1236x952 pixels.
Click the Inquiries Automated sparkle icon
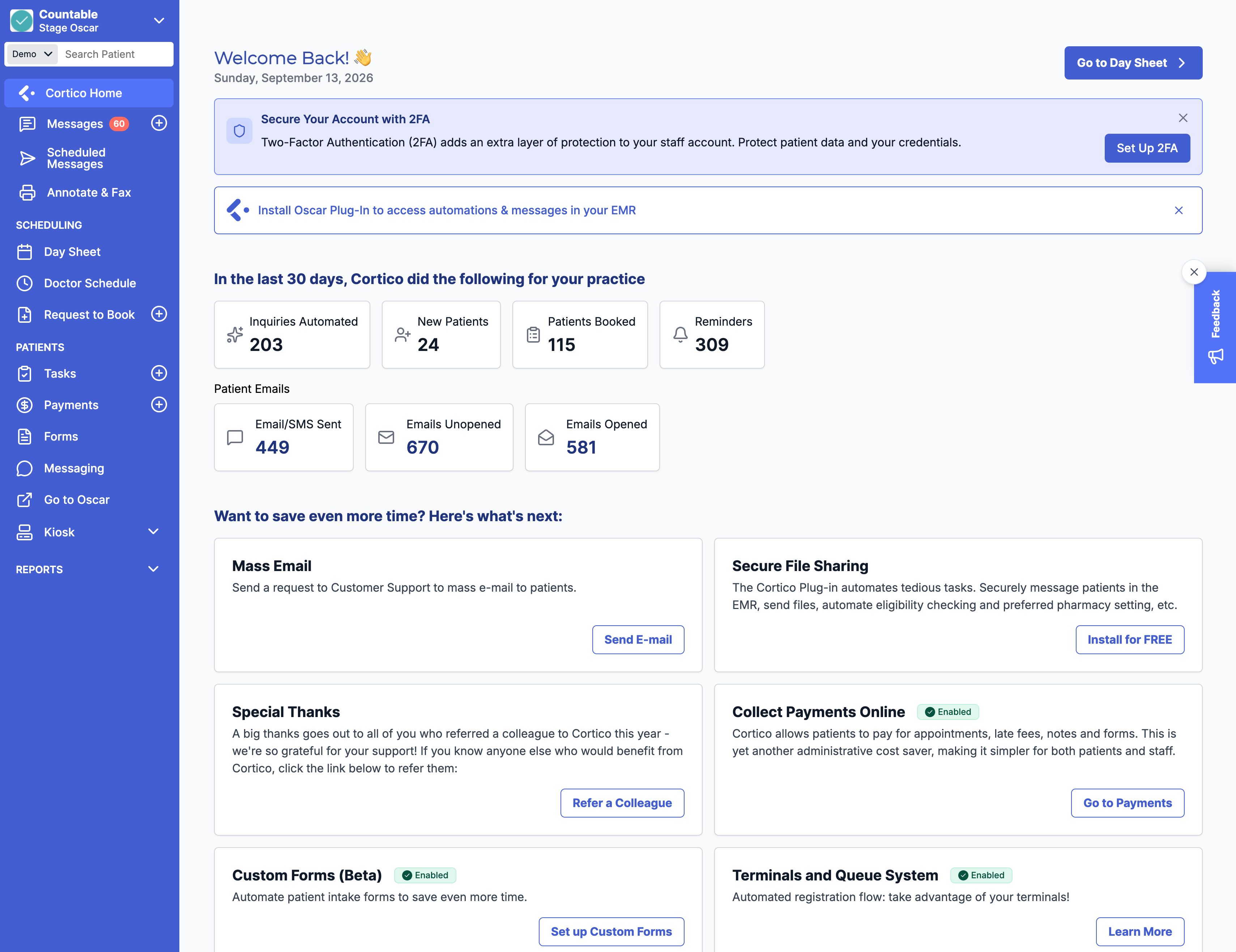235,334
